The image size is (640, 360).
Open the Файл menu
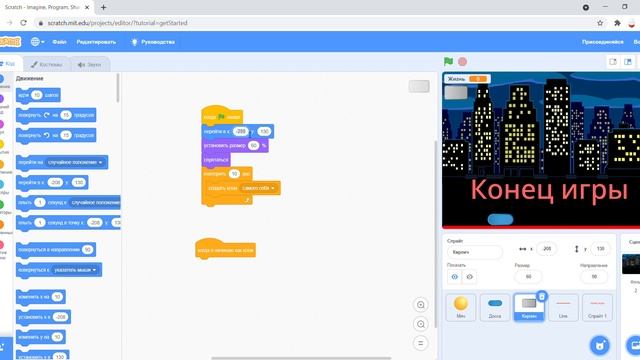59,42
